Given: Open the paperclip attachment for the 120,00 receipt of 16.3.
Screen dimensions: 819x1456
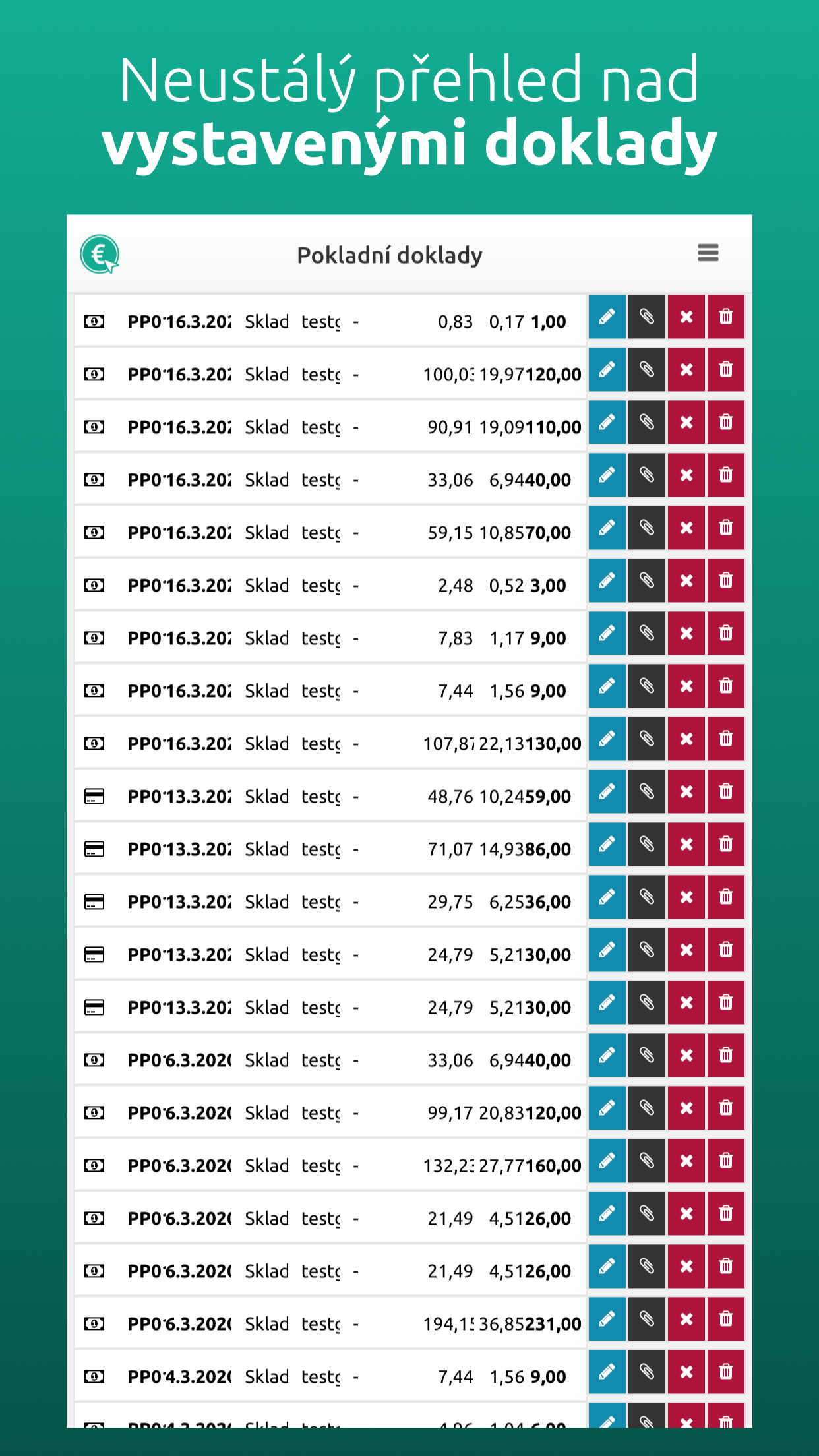Looking at the screenshot, I should point(646,370).
